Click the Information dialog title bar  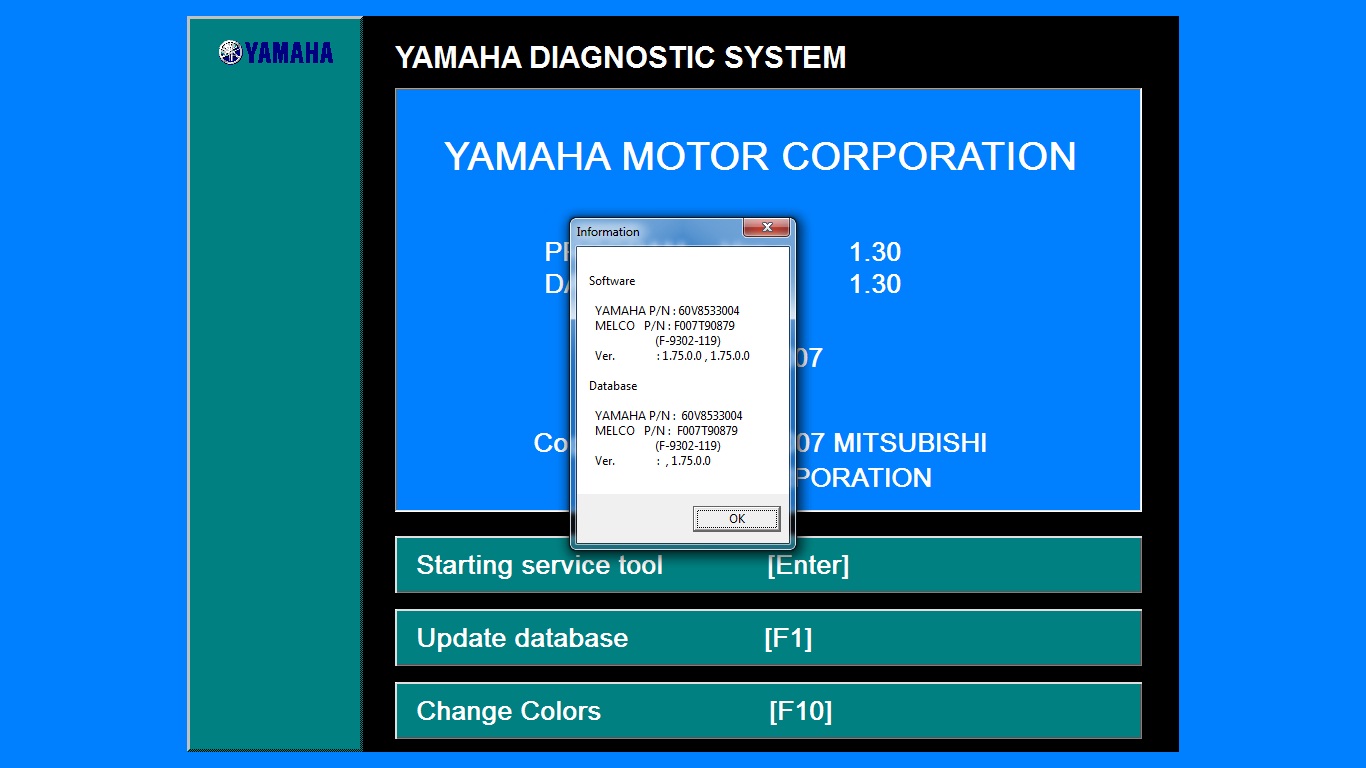click(650, 231)
